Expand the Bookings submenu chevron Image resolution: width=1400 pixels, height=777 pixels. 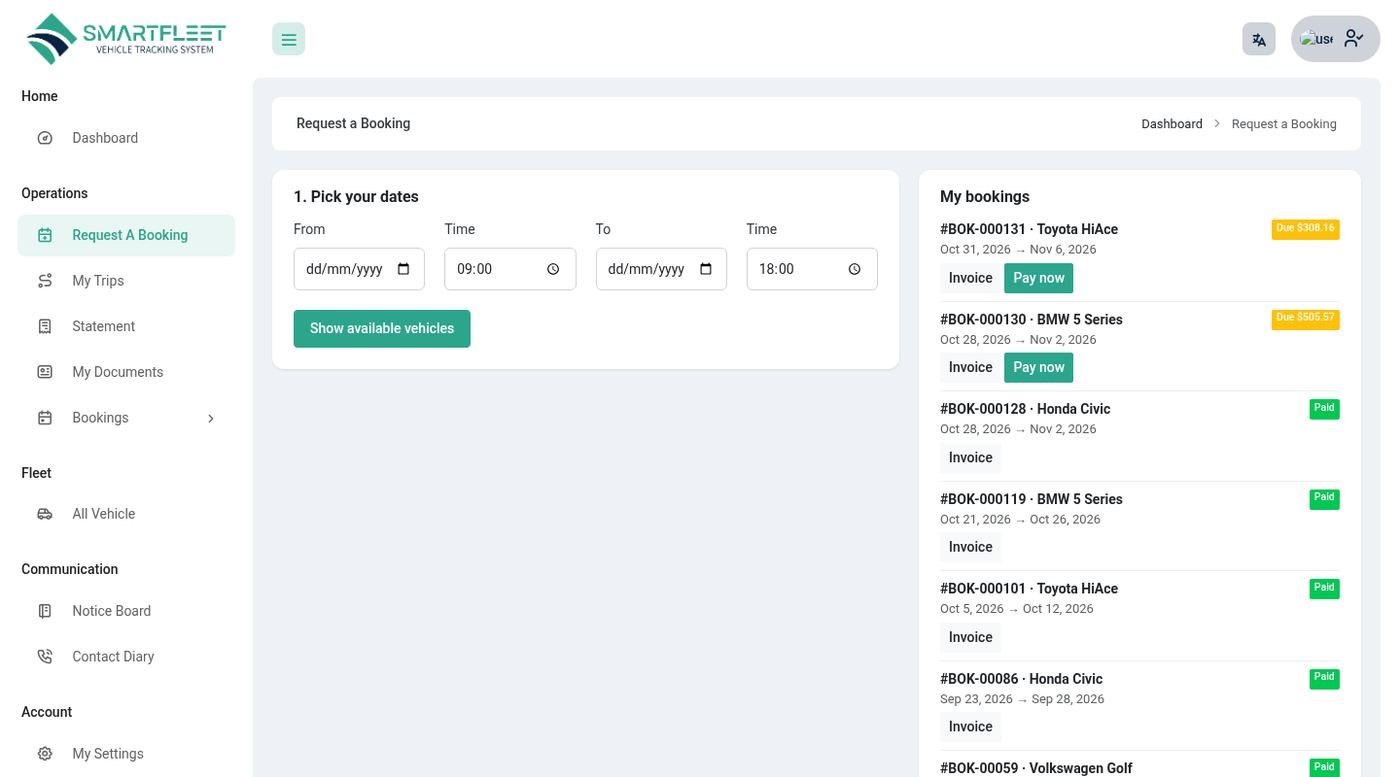(211, 418)
